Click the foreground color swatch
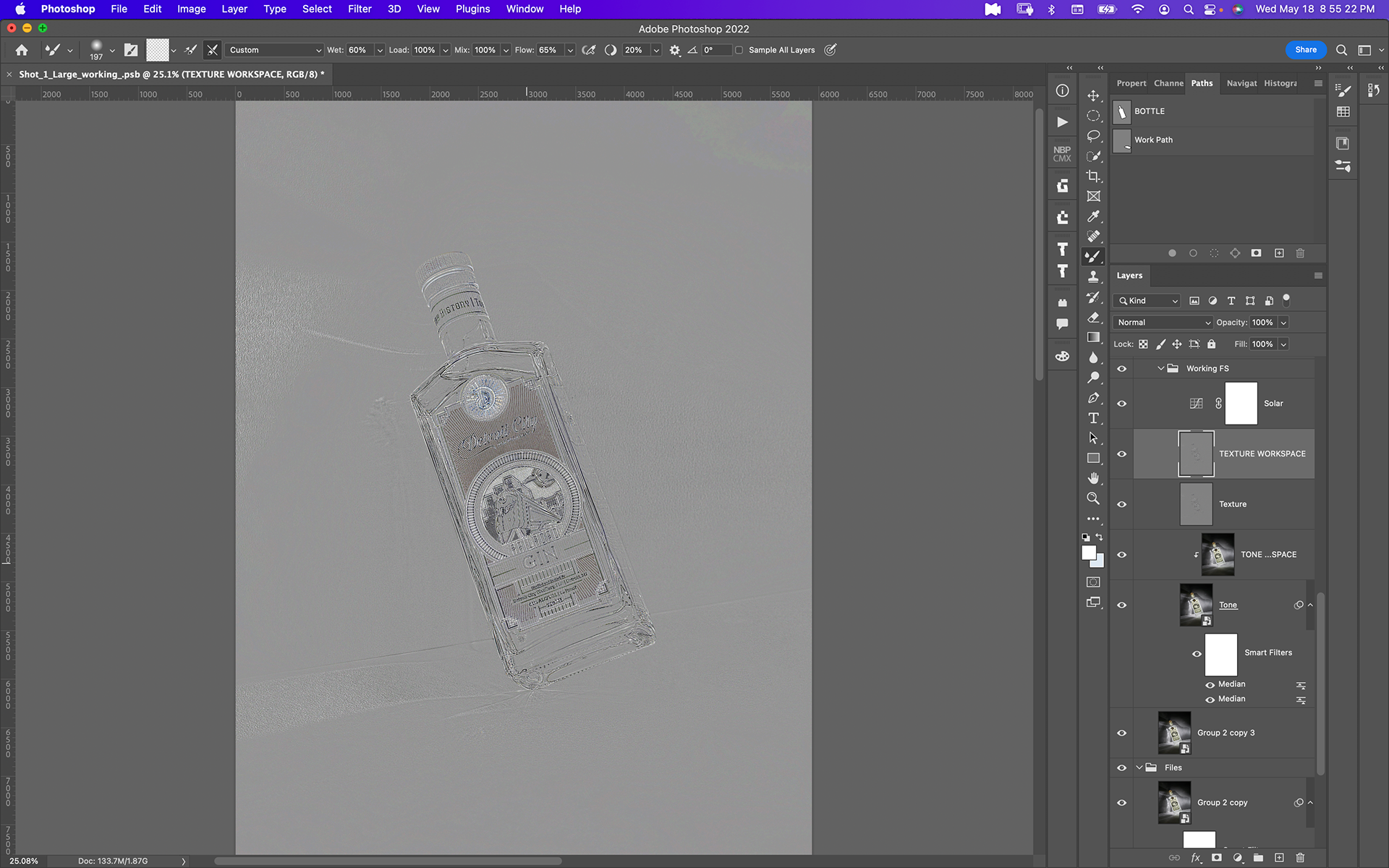This screenshot has width=1389, height=868. click(x=1089, y=553)
